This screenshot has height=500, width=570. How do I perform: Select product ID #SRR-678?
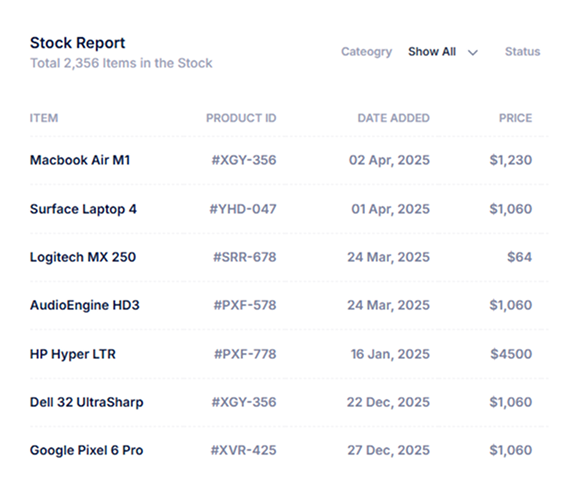tap(245, 257)
